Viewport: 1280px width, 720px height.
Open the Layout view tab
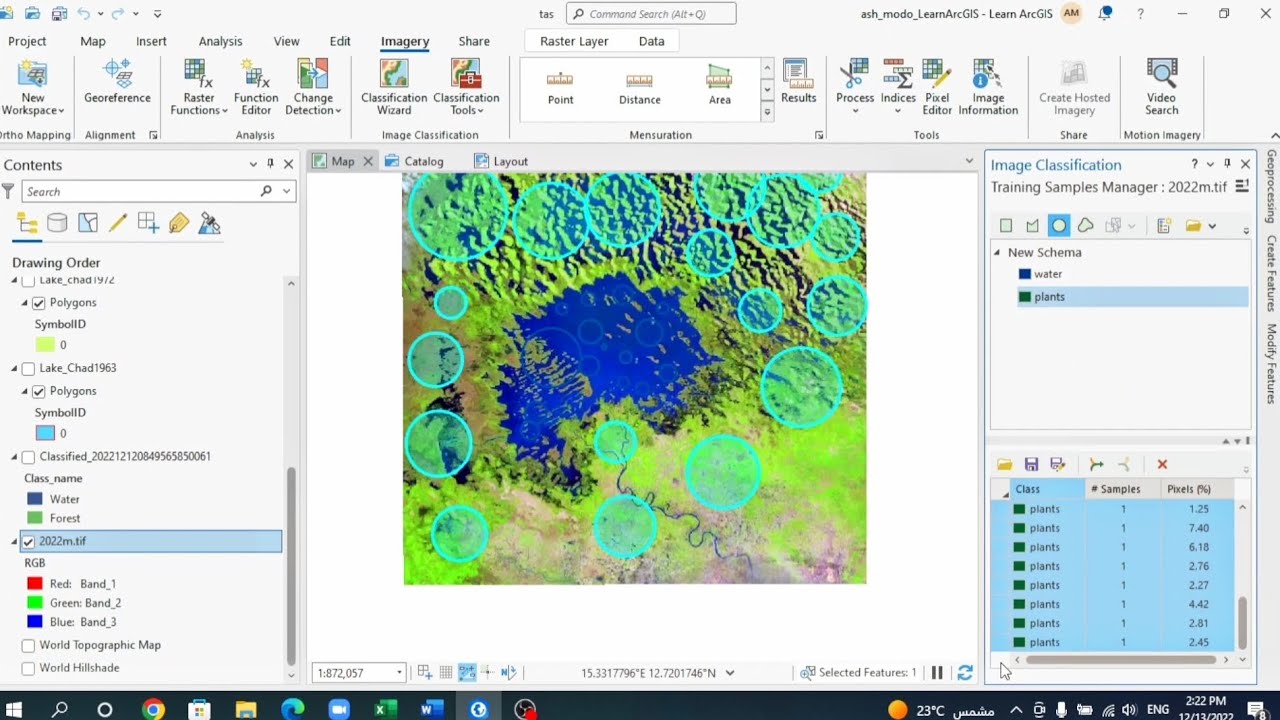pyautogui.click(x=501, y=161)
